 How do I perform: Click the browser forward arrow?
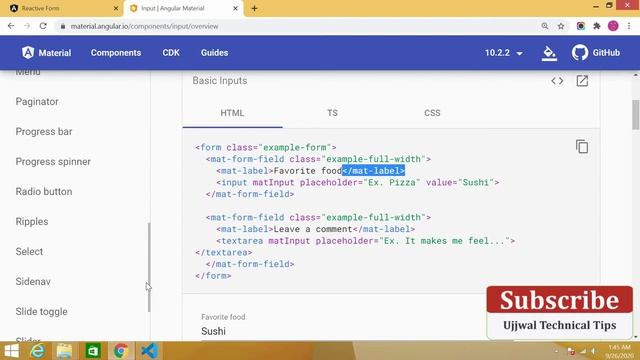coord(27,26)
